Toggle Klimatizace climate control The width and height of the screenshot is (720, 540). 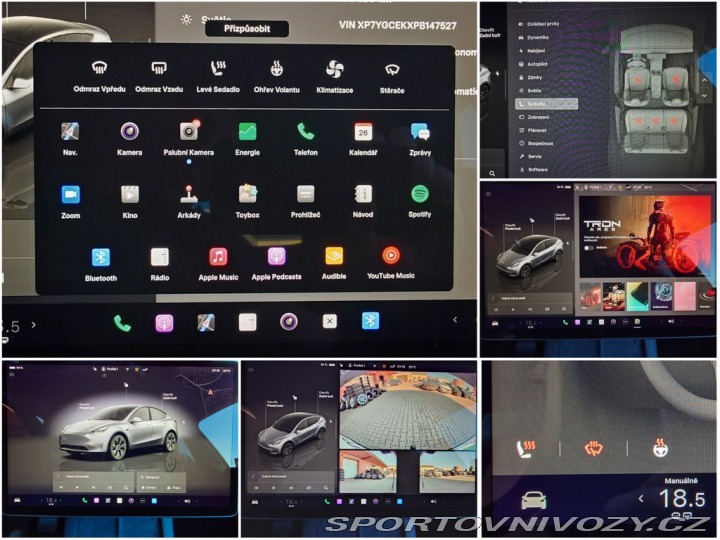tap(335, 69)
